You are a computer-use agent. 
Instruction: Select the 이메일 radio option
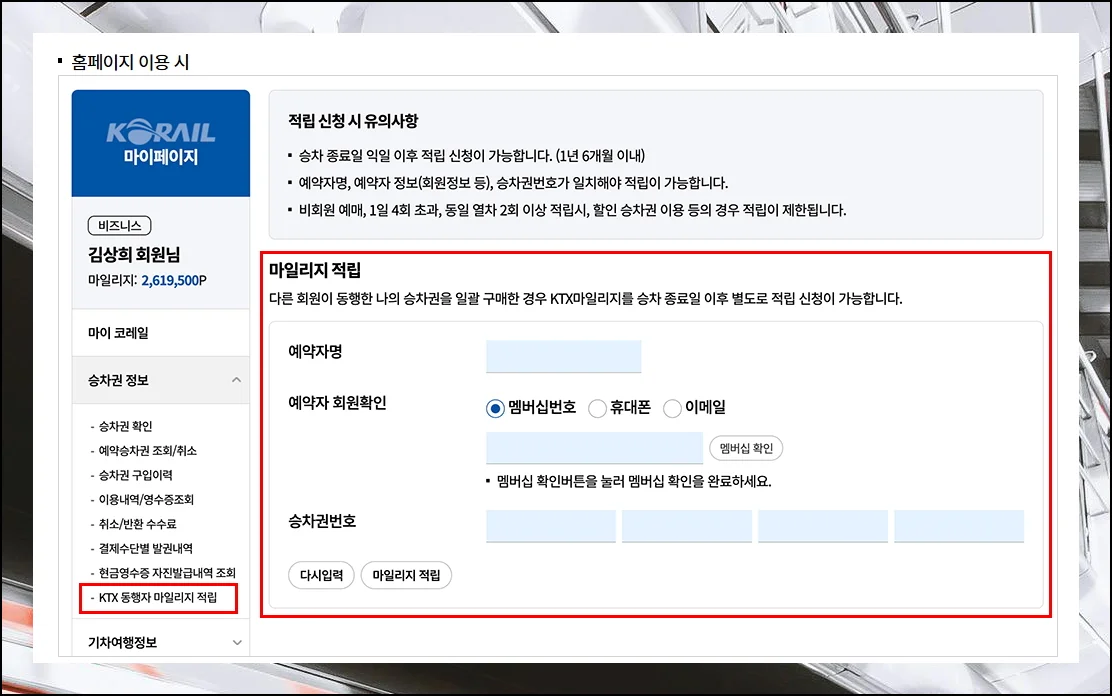pyautogui.click(x=672, y=408)
